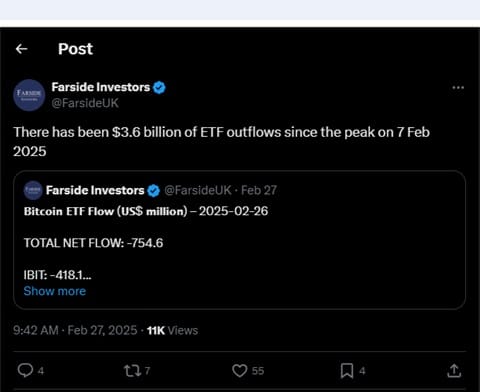Open the three-dot more options menu
The height and width of the screenshot is (392, 480).
[458, 88]
